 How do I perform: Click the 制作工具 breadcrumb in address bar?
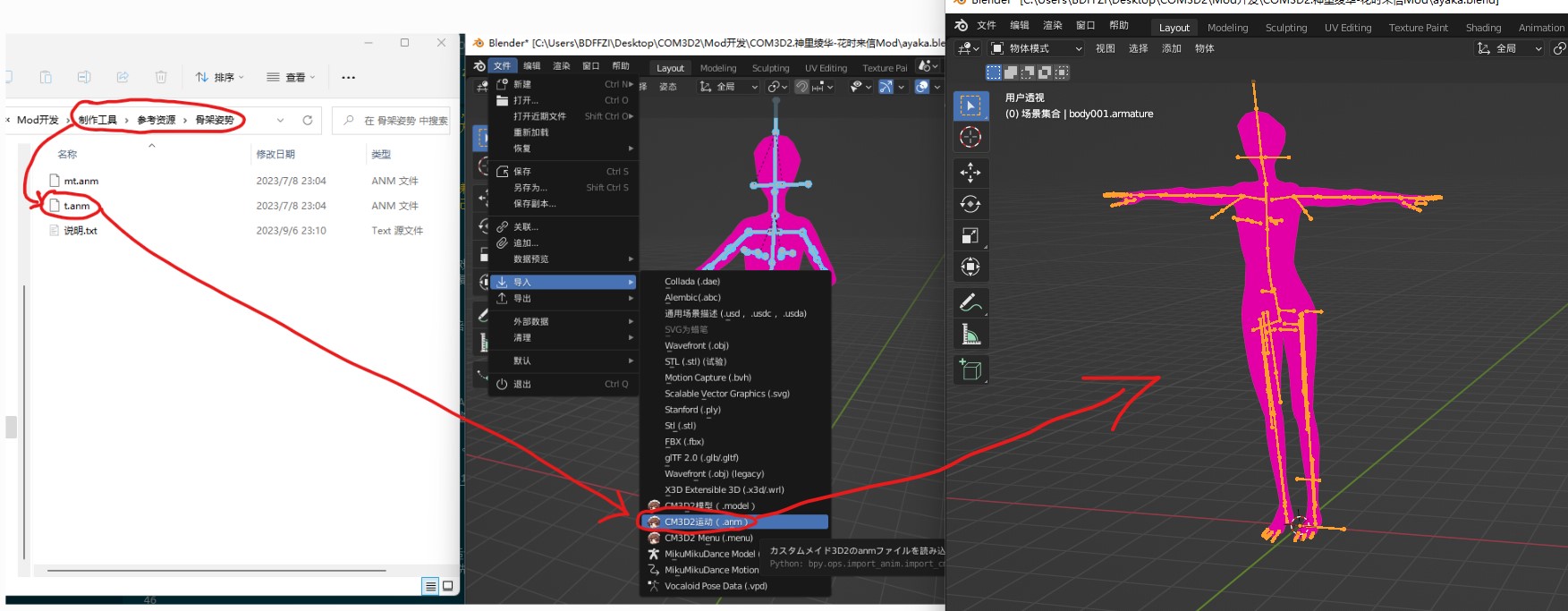point(97,120)
